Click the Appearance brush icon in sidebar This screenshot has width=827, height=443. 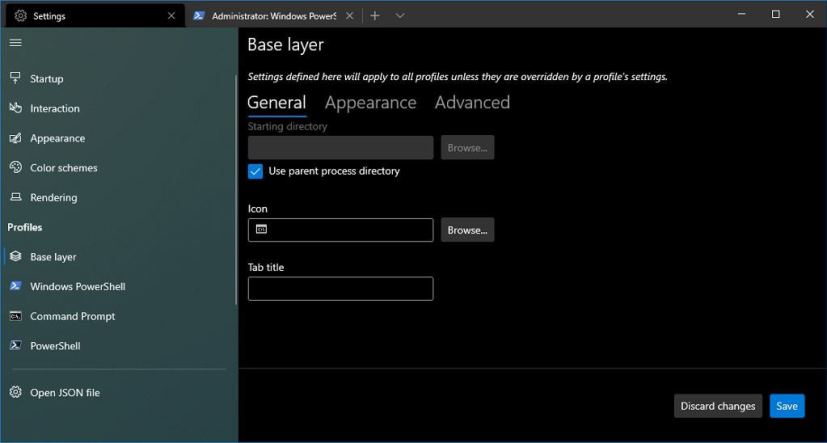[x=16, y=138]
